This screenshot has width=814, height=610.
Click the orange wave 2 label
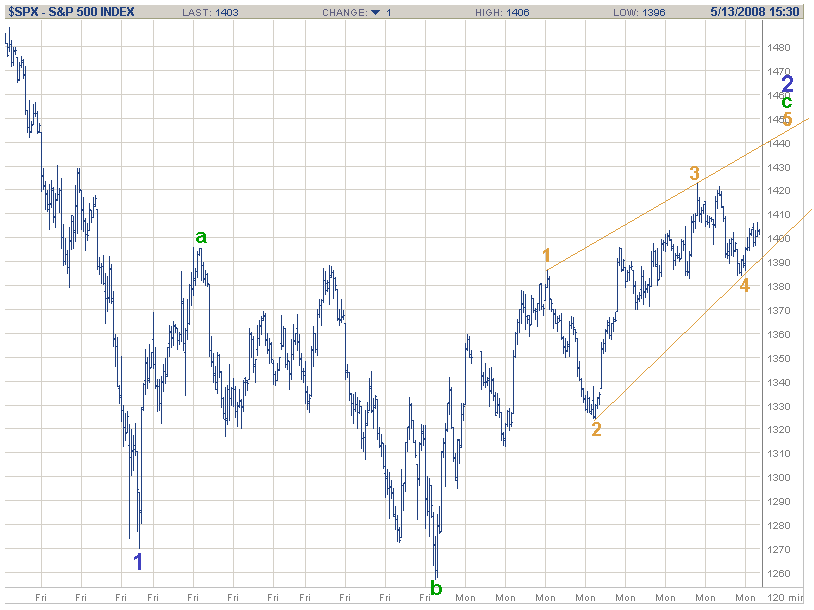596,429
